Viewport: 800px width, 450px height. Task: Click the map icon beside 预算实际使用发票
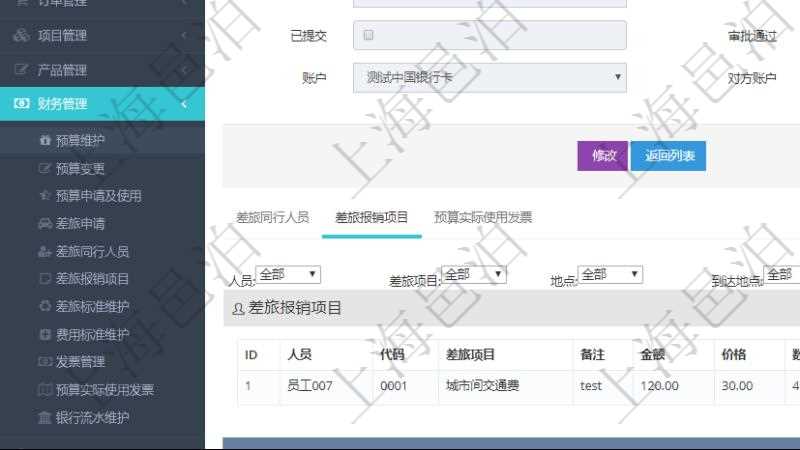[44, 390]
